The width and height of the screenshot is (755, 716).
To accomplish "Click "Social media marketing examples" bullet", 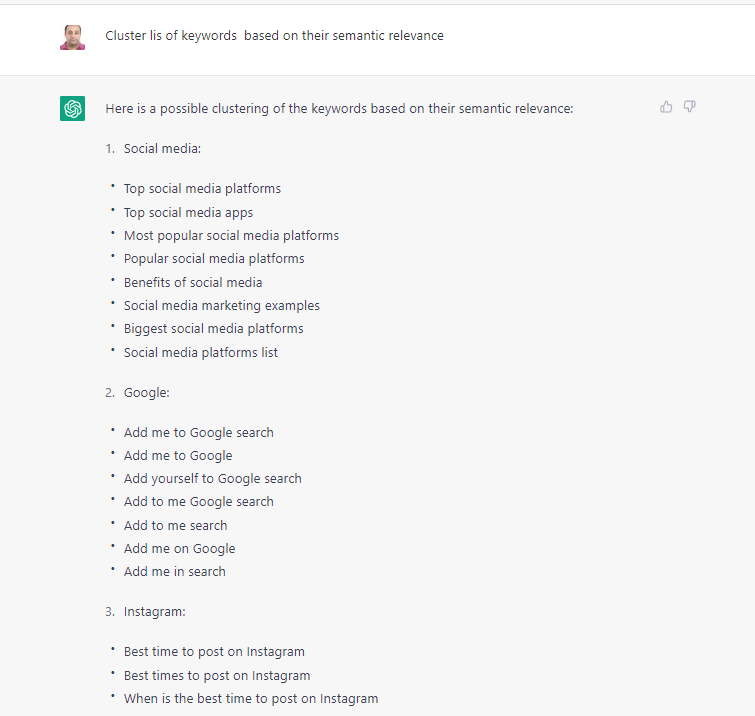I will [x=222, y=306].
